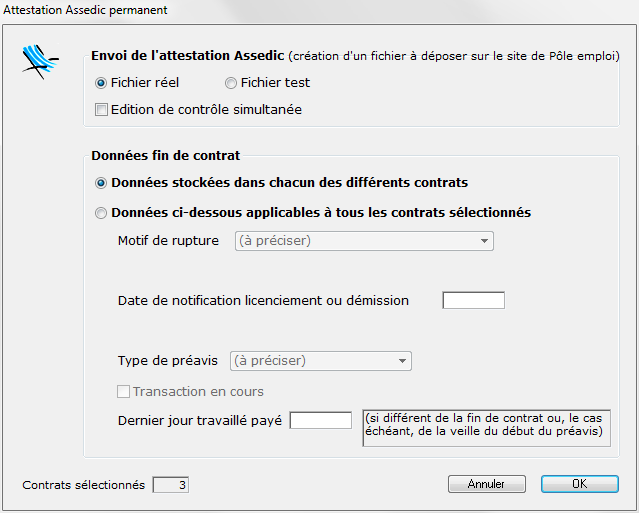639x513 pixels.
Task: Click the Annuler button
Action: tap(487, 484)
